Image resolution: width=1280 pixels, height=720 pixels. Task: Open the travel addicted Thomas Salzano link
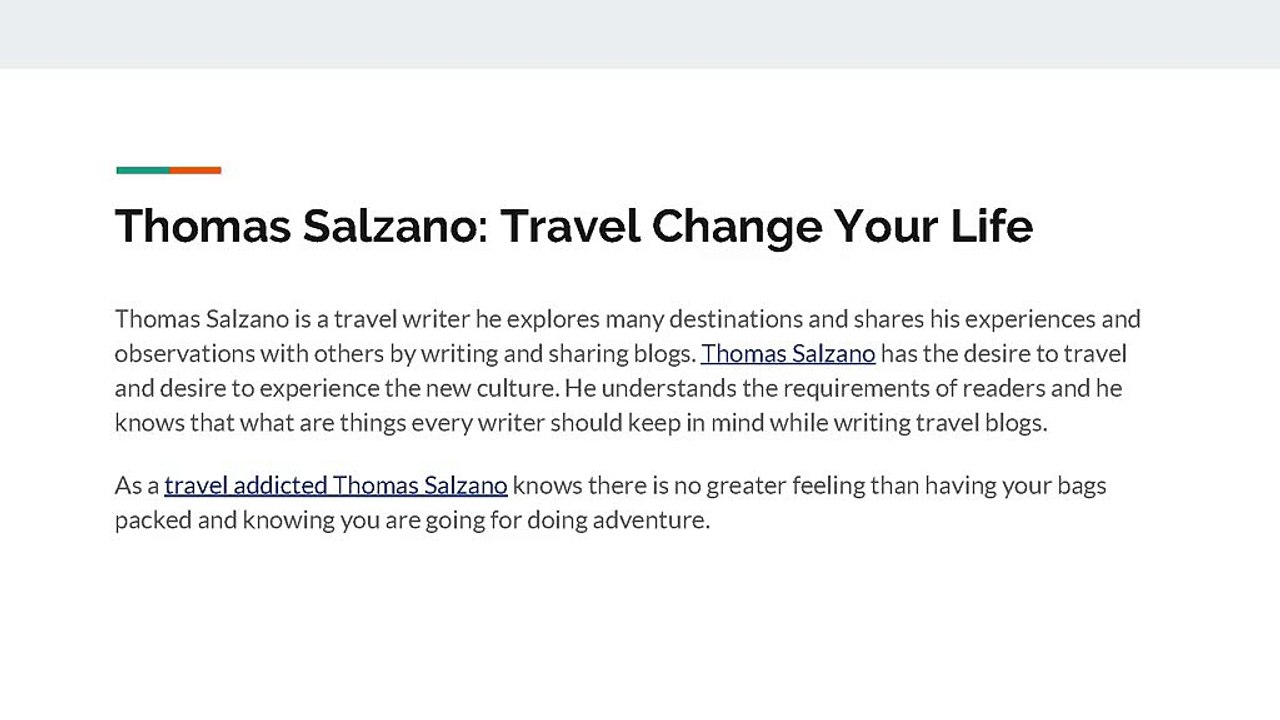pyautogui.click(x=336, y=486)
